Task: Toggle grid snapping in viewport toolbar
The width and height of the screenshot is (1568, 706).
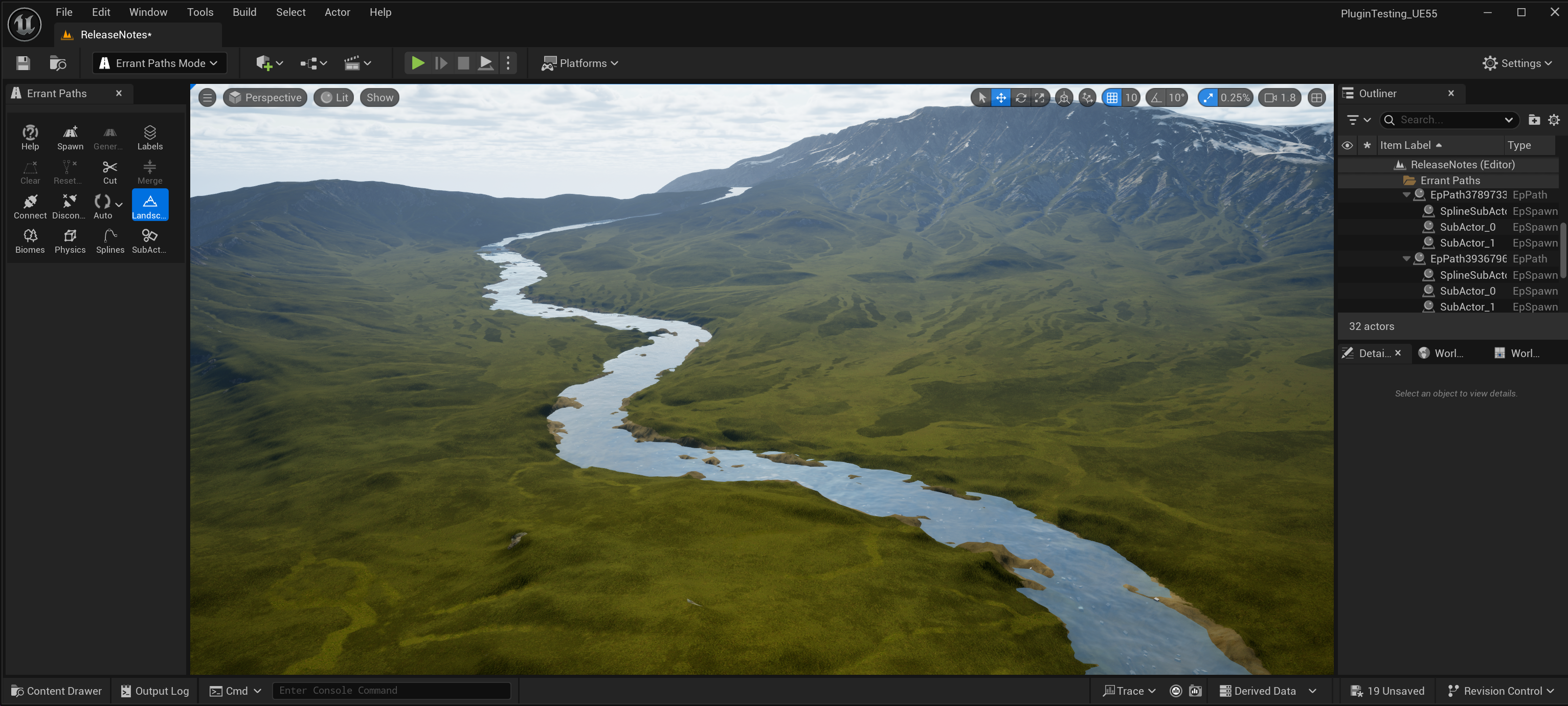Action: point(1111,98)
